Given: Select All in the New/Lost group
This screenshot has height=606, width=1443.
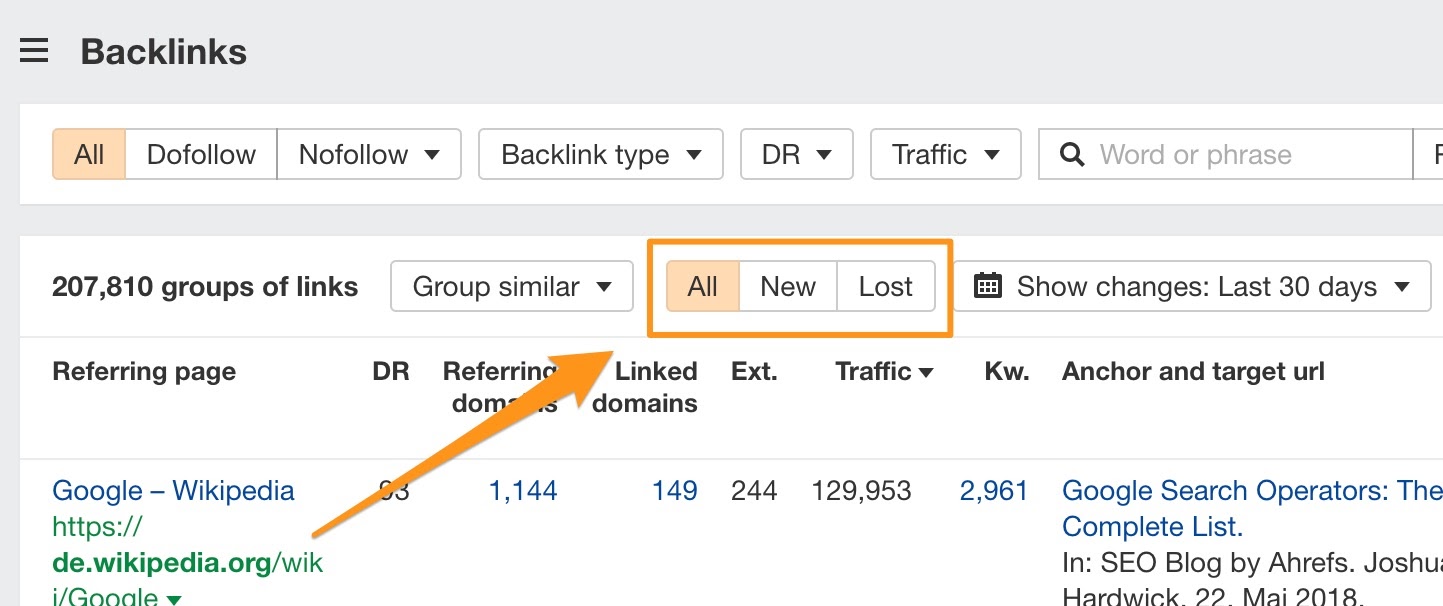Looking at the screenshot, I should click(x=703, y=287).
